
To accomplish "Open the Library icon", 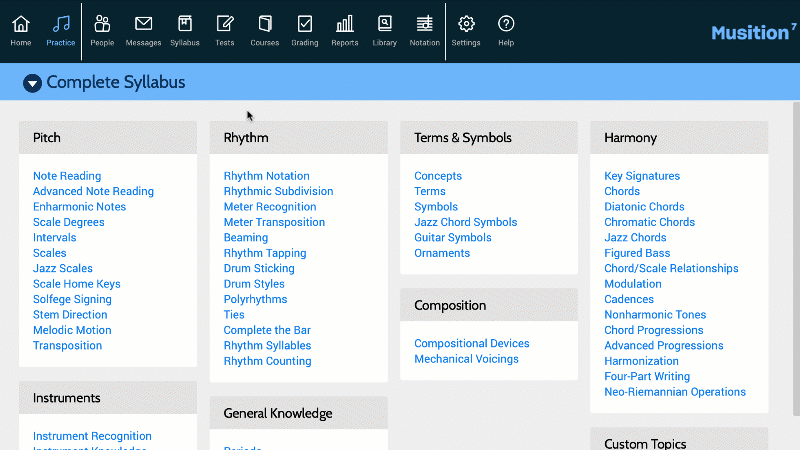I will coord(385,24).
